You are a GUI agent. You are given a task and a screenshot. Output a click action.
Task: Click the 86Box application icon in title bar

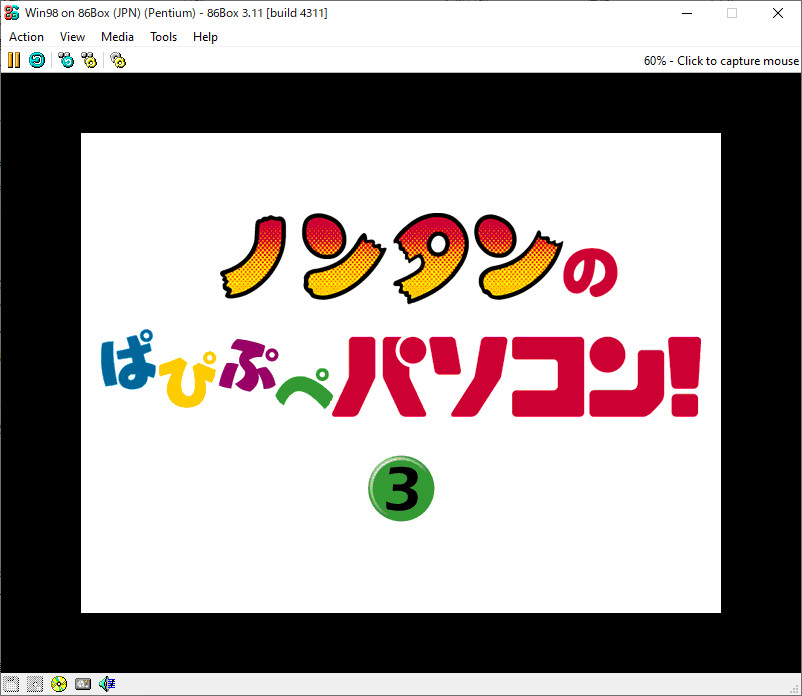(12, 13)
